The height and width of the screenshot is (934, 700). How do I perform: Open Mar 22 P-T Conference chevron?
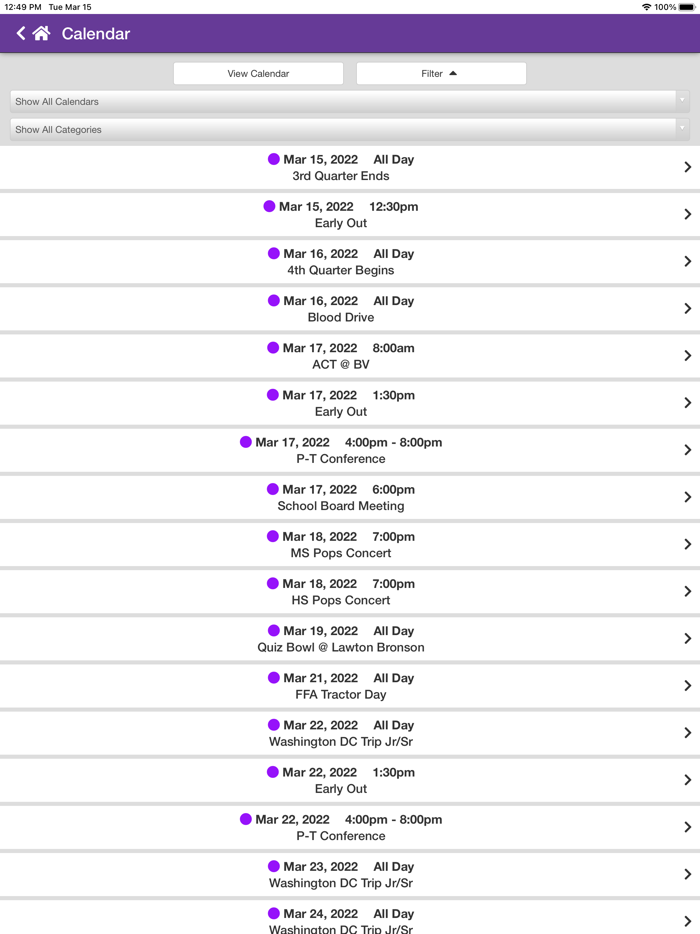click(x=687, y=827)
